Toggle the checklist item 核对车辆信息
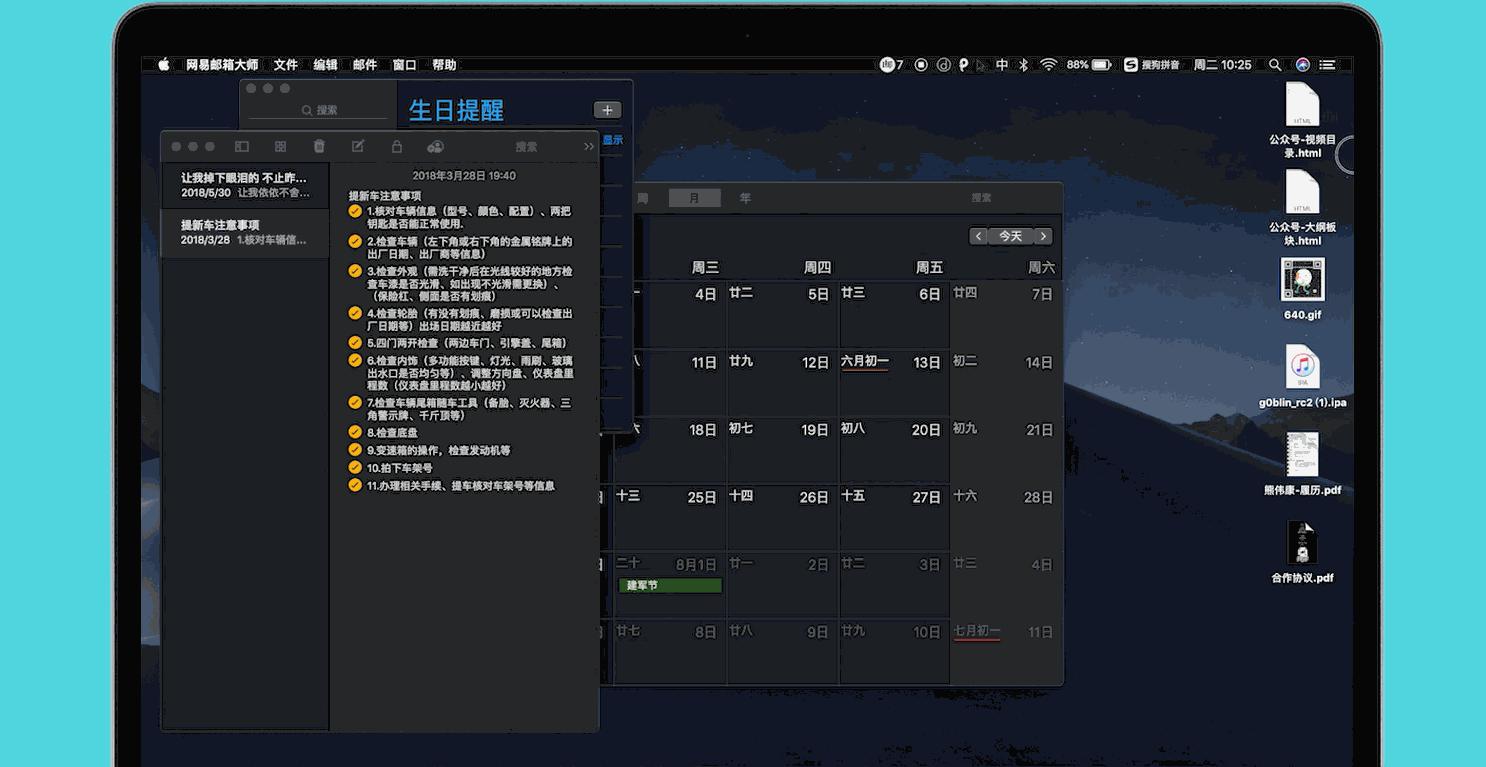 pyautogui.click(x=355, y=211)
